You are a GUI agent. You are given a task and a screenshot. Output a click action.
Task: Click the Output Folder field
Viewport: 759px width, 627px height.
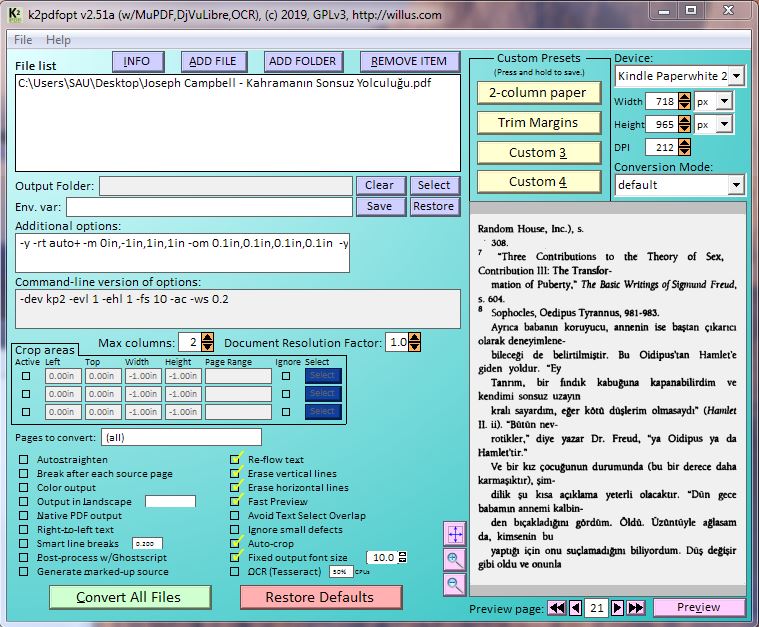(226, 186)
